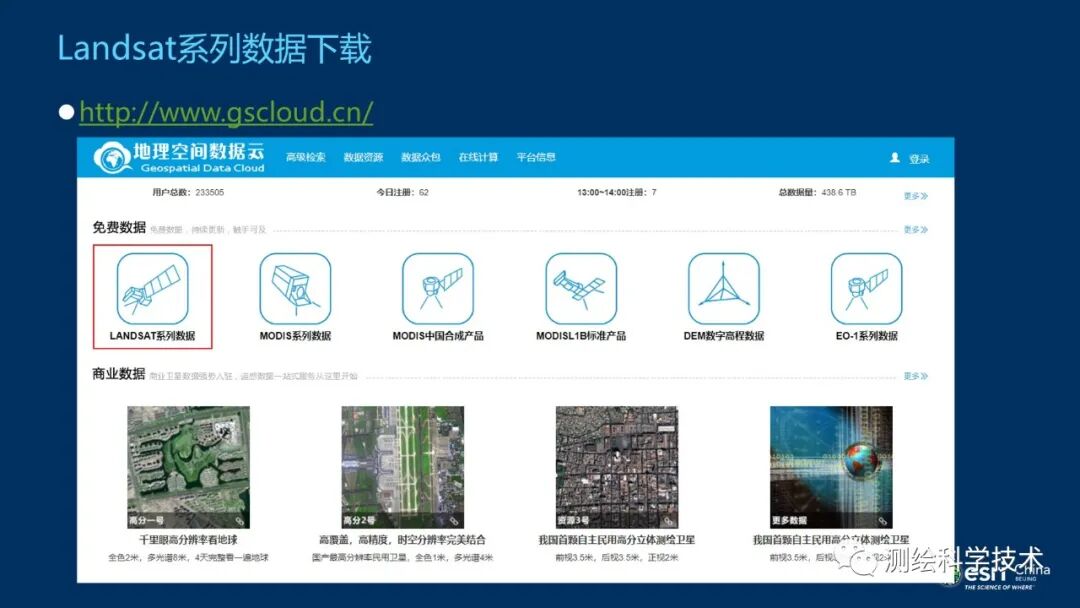
Task: Click the MODIS系列数据 text label
Action: tap(295, 336)
